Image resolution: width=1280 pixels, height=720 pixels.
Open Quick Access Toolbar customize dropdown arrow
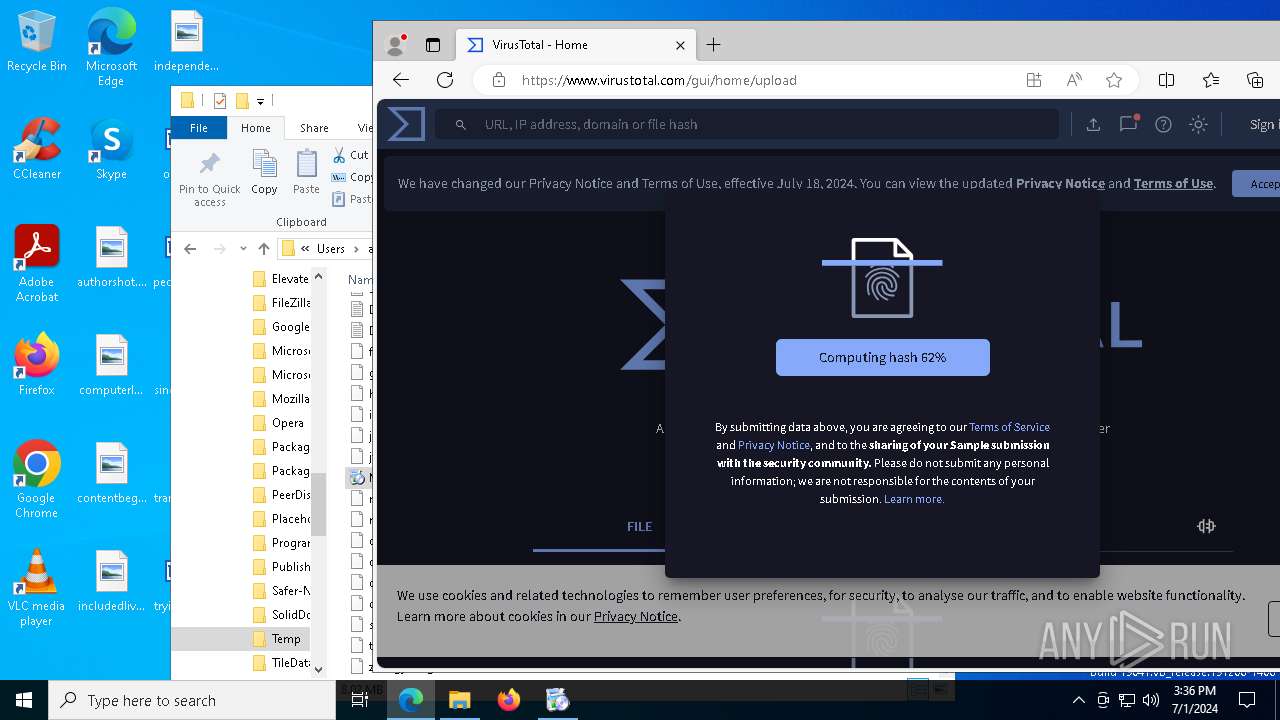[260, 101]
